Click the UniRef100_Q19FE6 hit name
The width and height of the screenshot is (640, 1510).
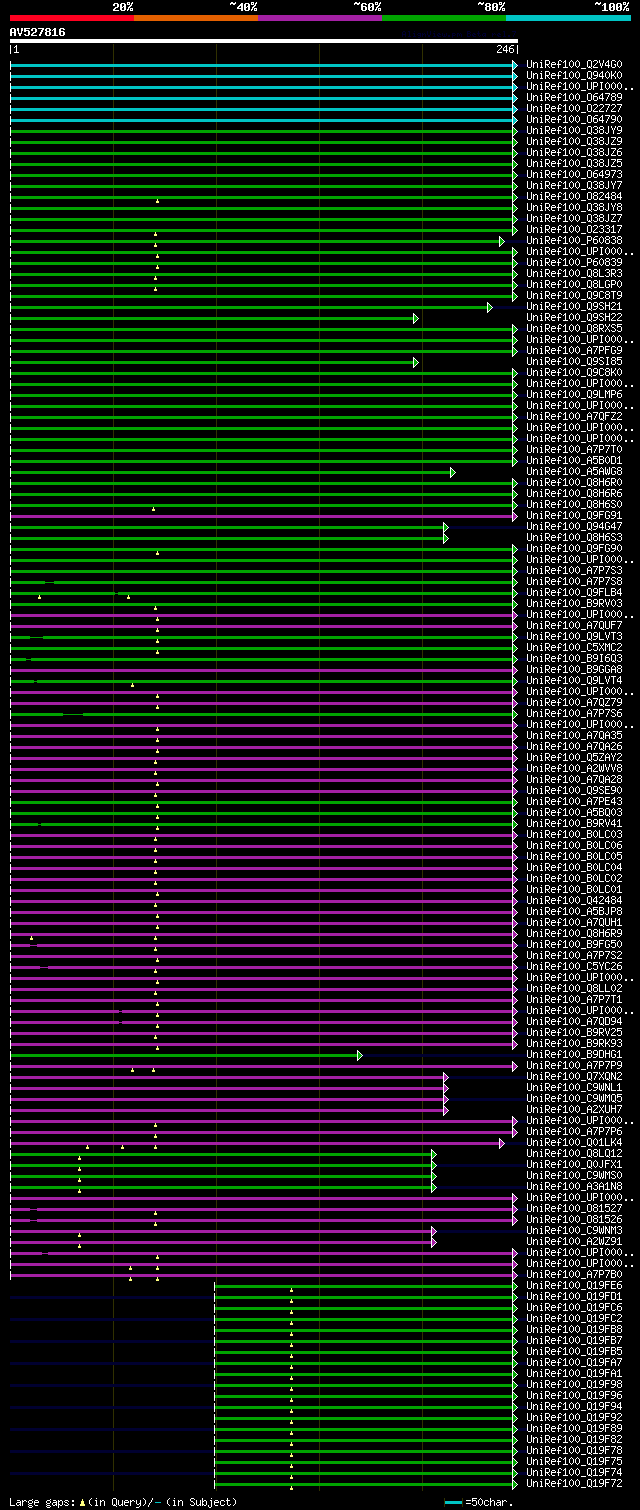[574, 1286]
